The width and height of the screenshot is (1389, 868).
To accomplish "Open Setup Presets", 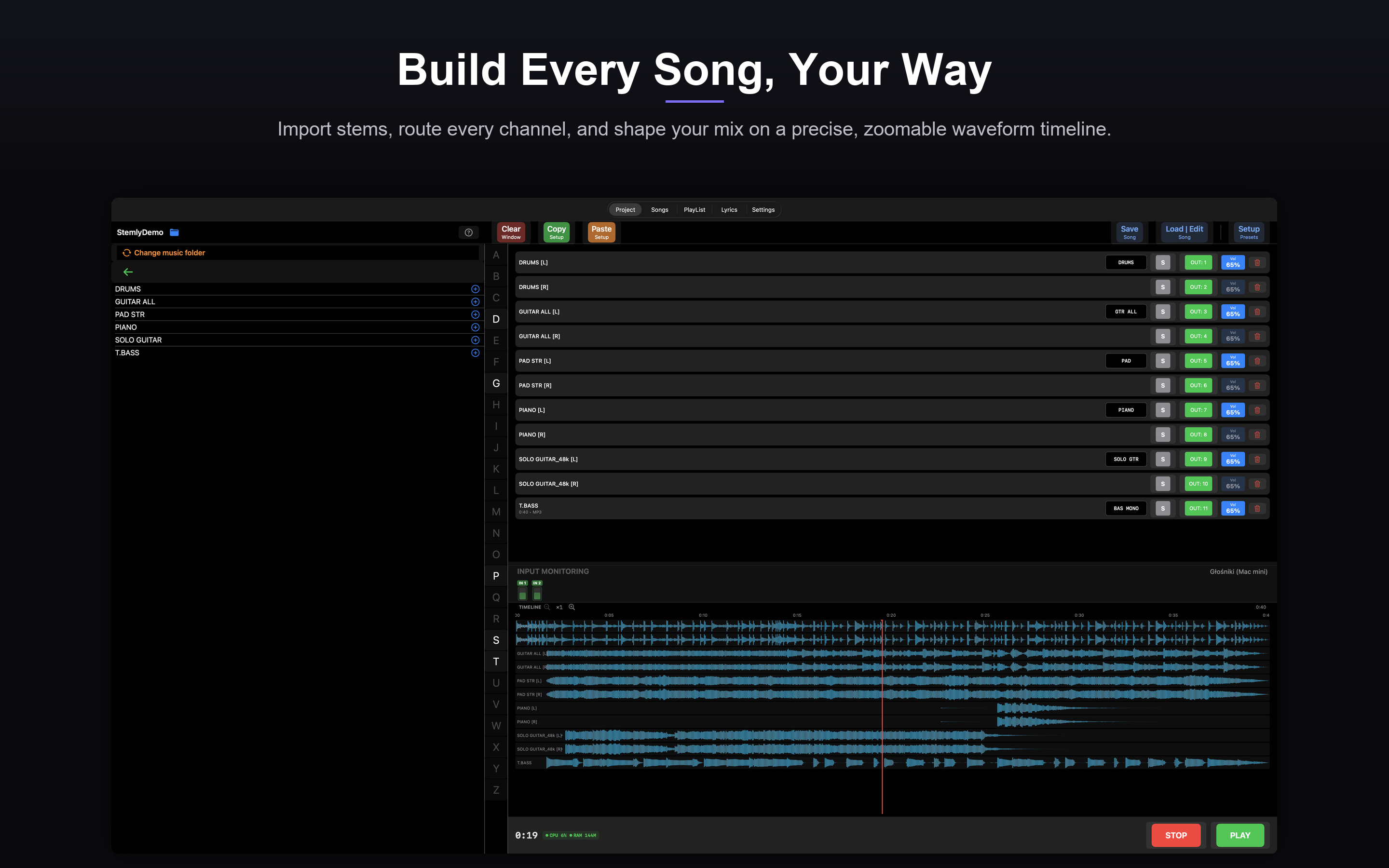I will pyautogui.click(x=1249, y=232).
